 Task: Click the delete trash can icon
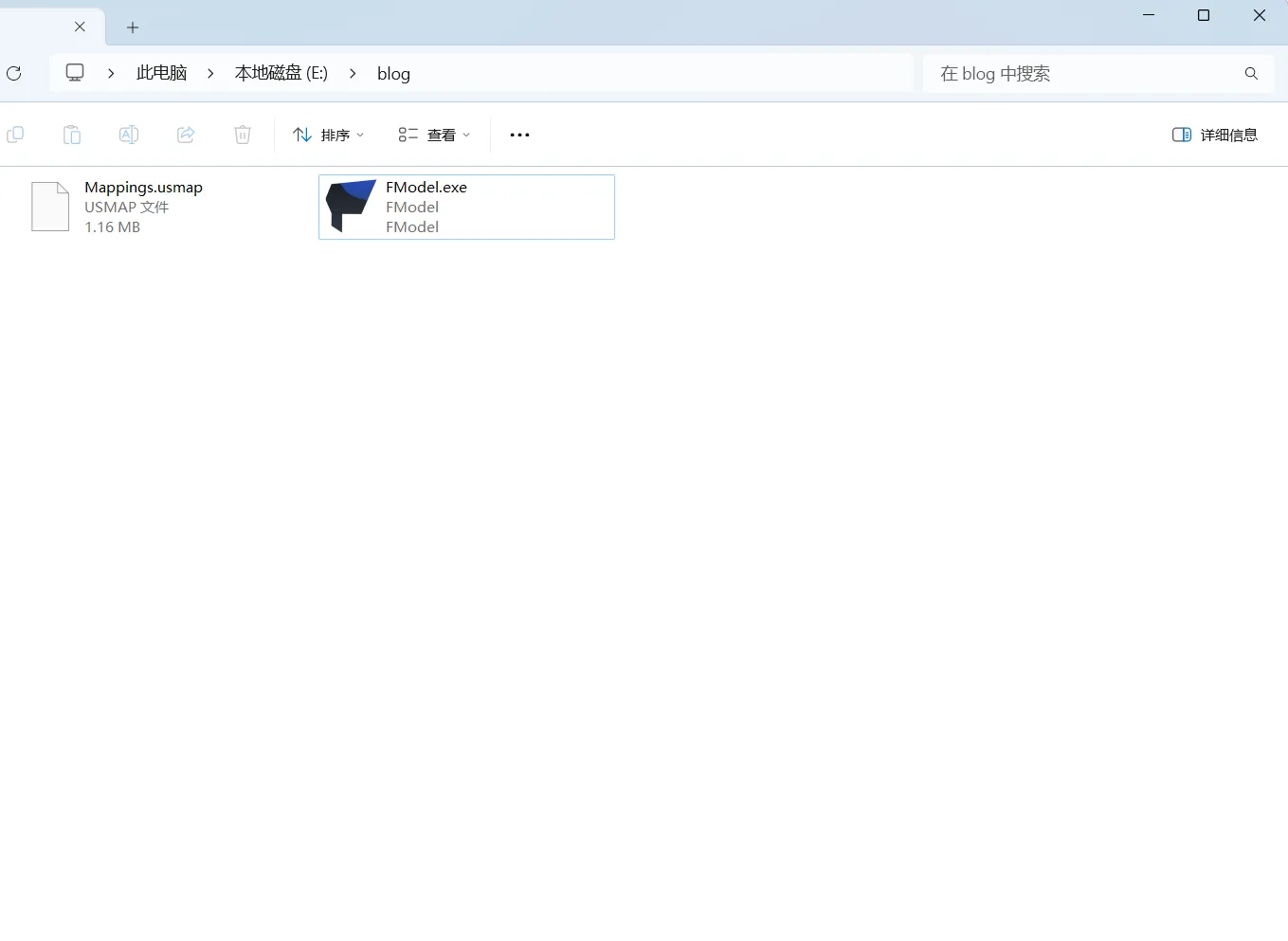tap(243, 135)
